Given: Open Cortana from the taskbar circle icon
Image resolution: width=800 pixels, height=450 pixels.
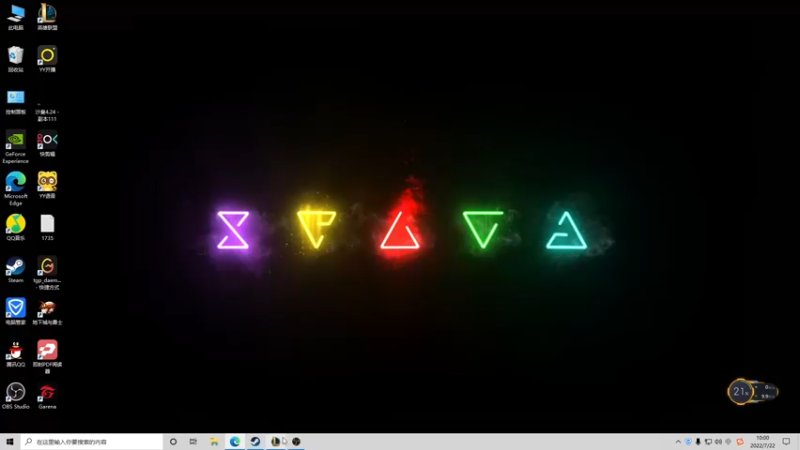Looking at the screenshot, I should click(173, 441).
